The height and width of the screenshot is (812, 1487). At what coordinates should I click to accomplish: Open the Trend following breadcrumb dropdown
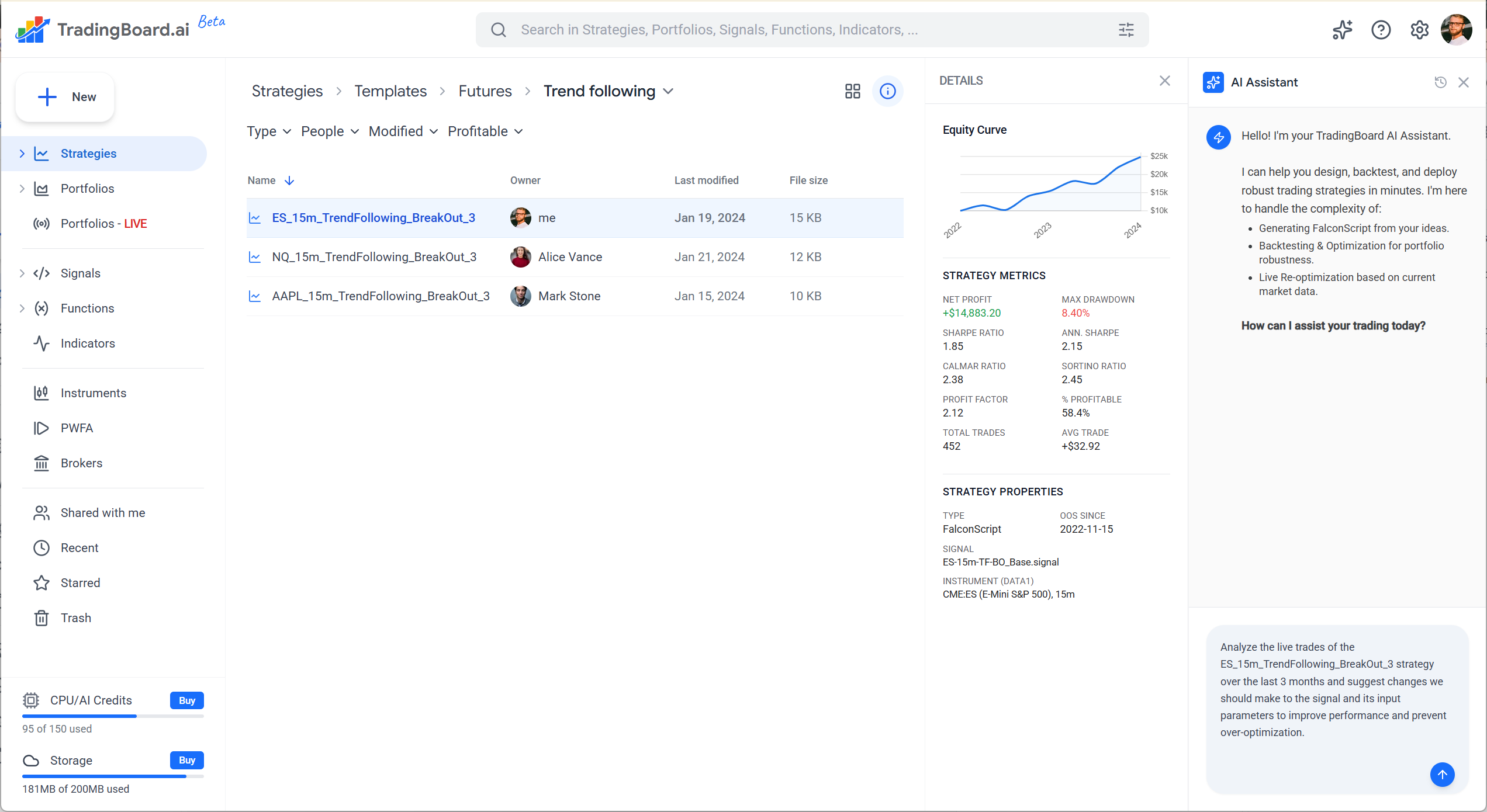[669, 91]
